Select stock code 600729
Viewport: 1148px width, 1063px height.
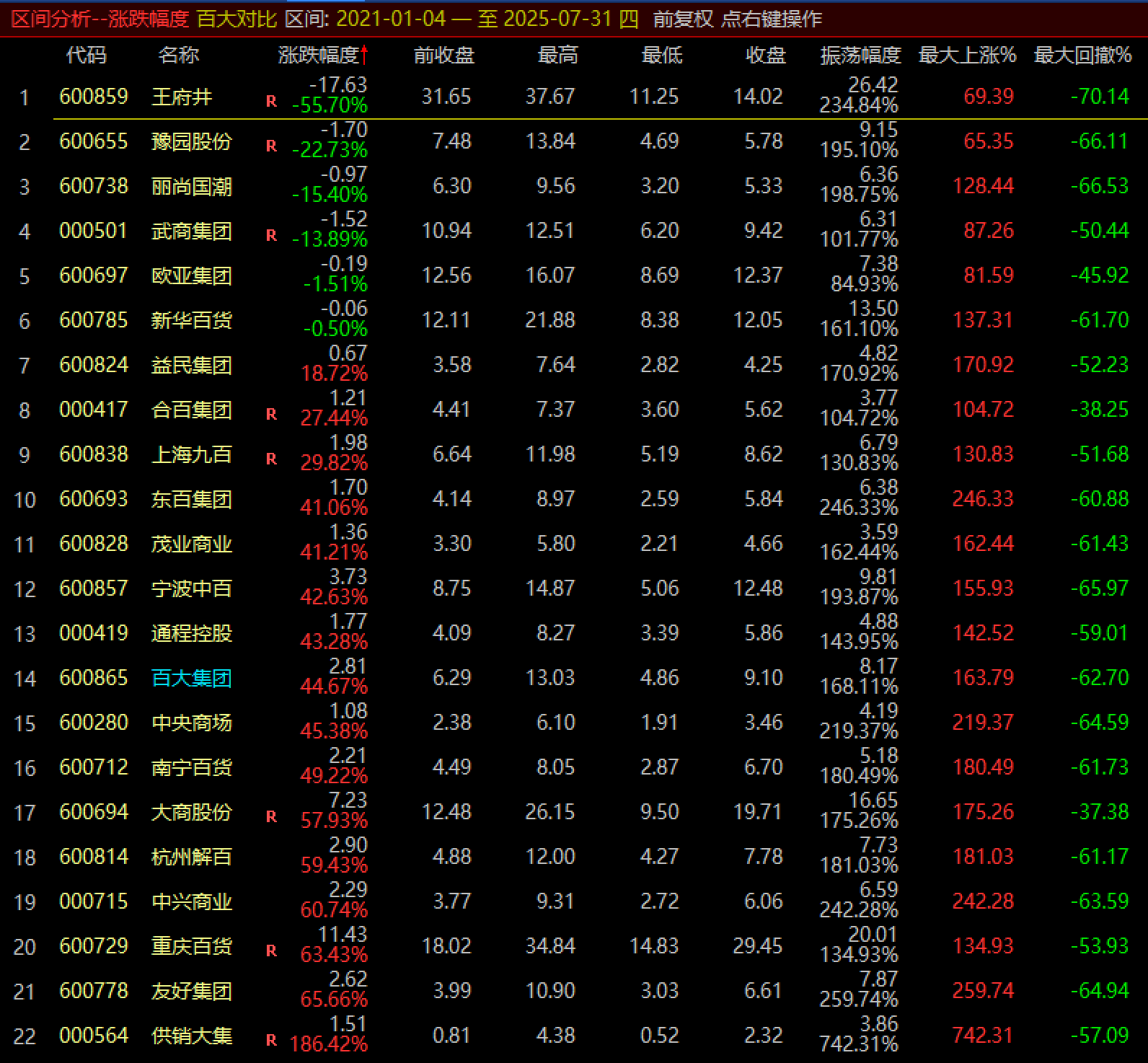(94, 946)
